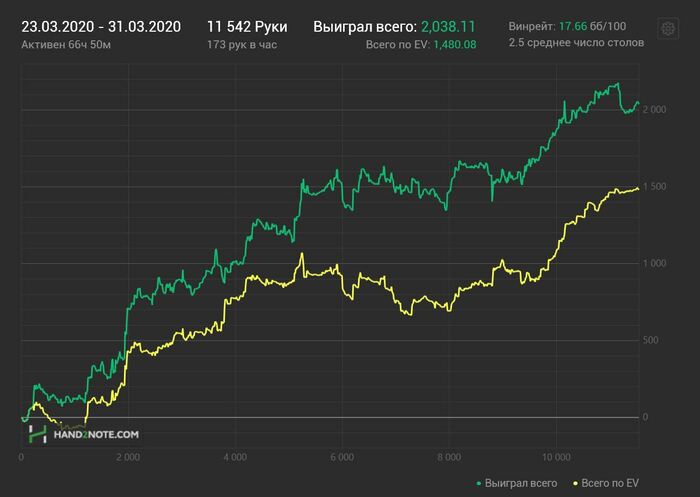Click the date range 23.03.2020 - 31.03.2020

click(101, 27)
